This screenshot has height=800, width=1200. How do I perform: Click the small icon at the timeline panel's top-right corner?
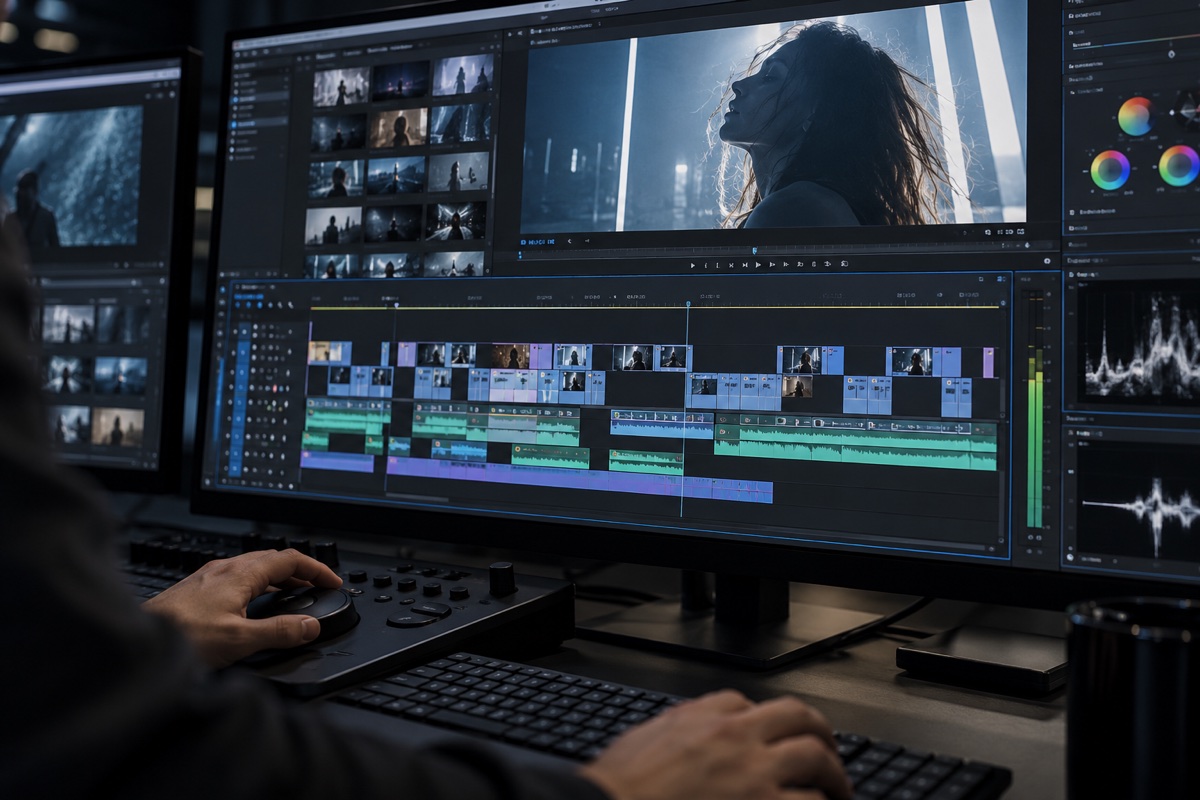1000,279
